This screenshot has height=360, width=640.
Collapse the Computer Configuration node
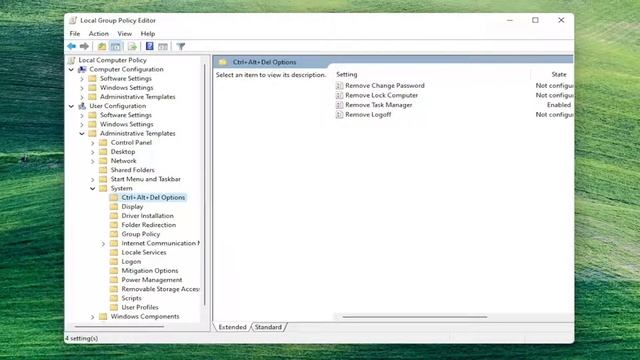click(x=71, y=70)
